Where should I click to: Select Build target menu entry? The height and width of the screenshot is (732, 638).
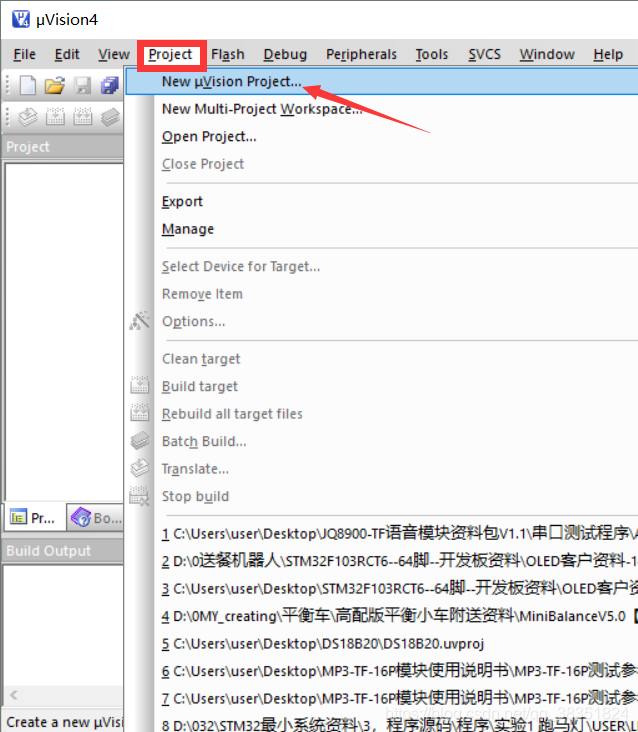382,386
